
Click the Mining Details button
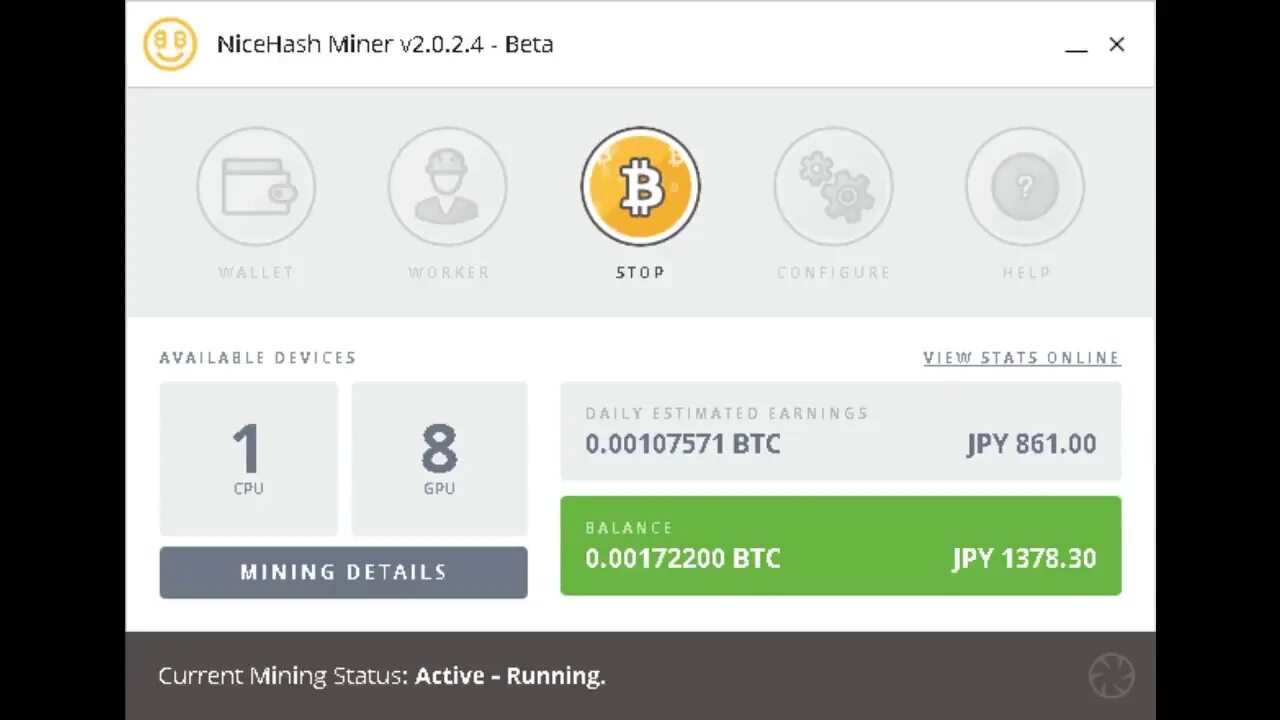[x=343, y=572]
